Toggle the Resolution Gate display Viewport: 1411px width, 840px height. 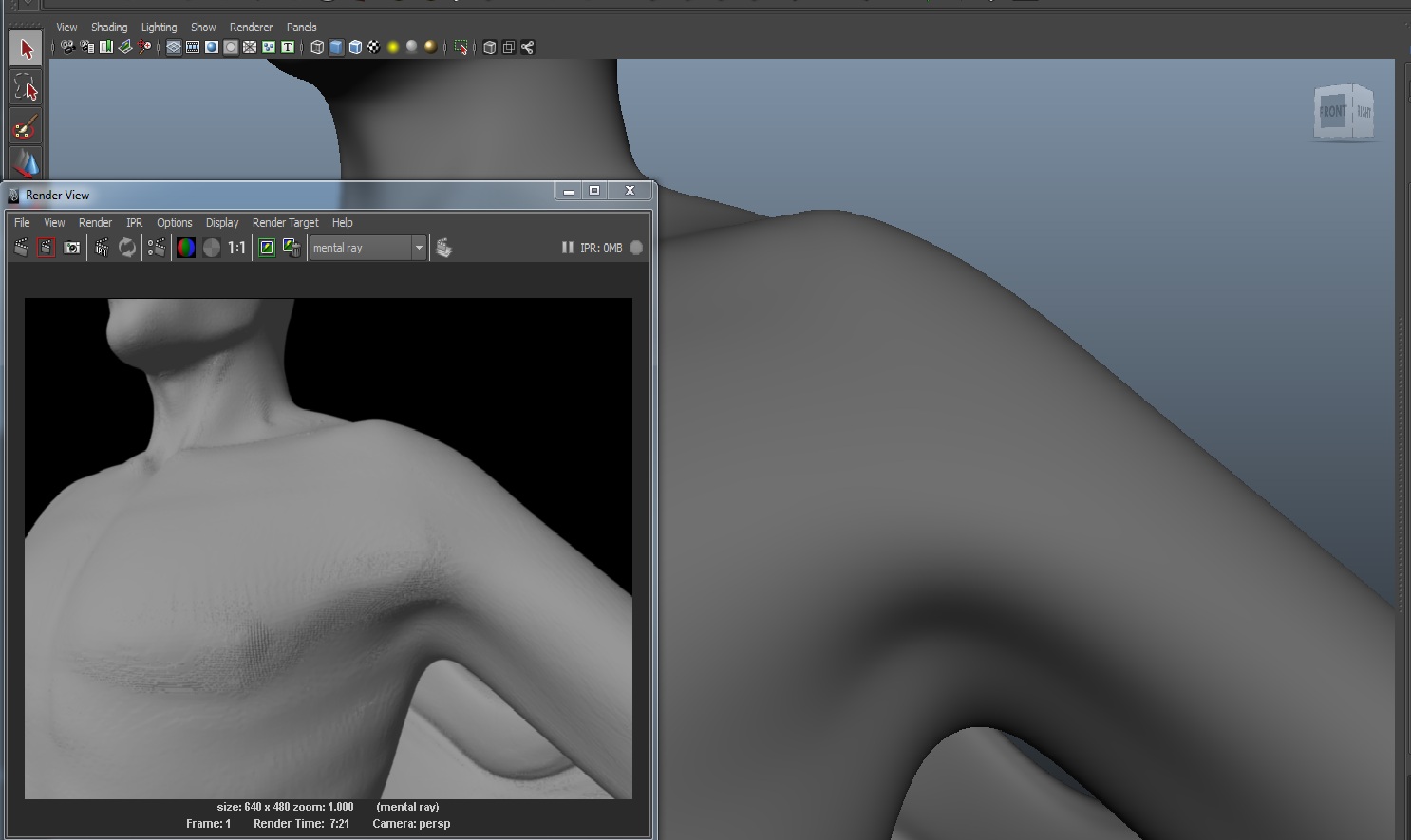(x=212, y=47)
